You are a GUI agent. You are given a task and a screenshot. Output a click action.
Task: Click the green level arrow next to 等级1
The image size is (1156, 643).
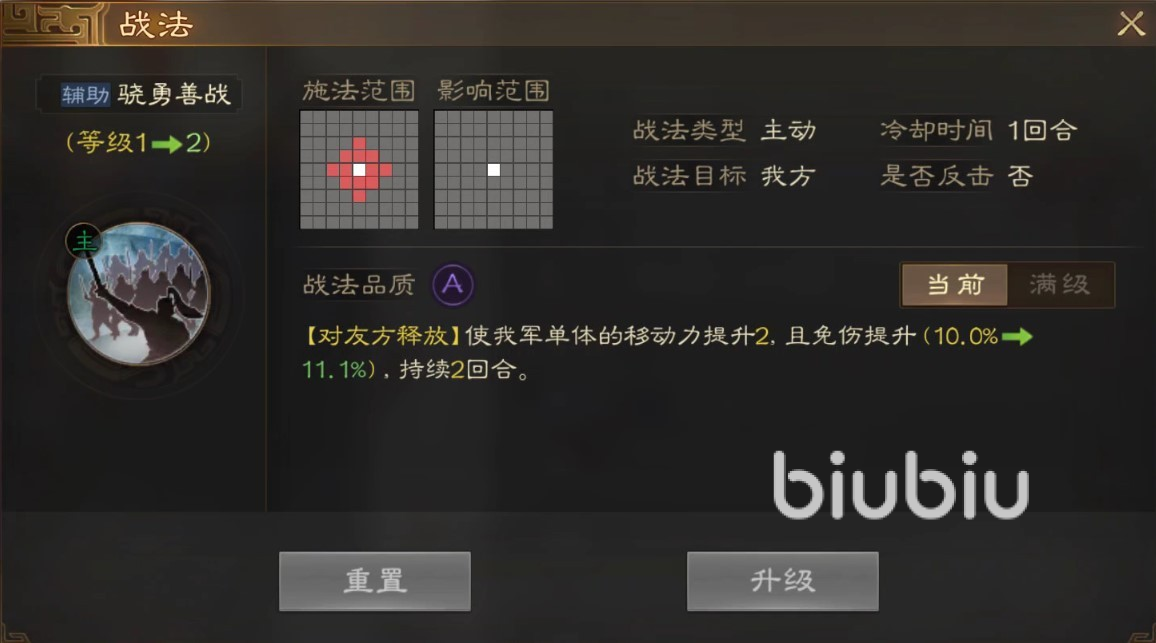coord(167,144)
